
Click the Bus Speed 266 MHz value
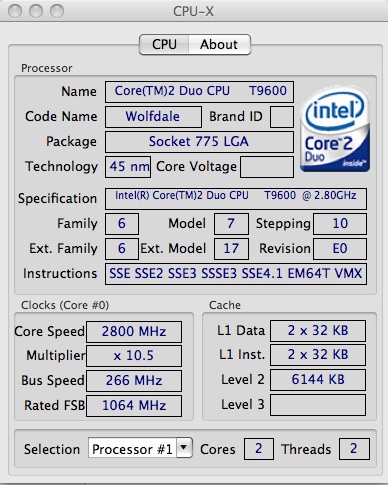click(134, 381)
